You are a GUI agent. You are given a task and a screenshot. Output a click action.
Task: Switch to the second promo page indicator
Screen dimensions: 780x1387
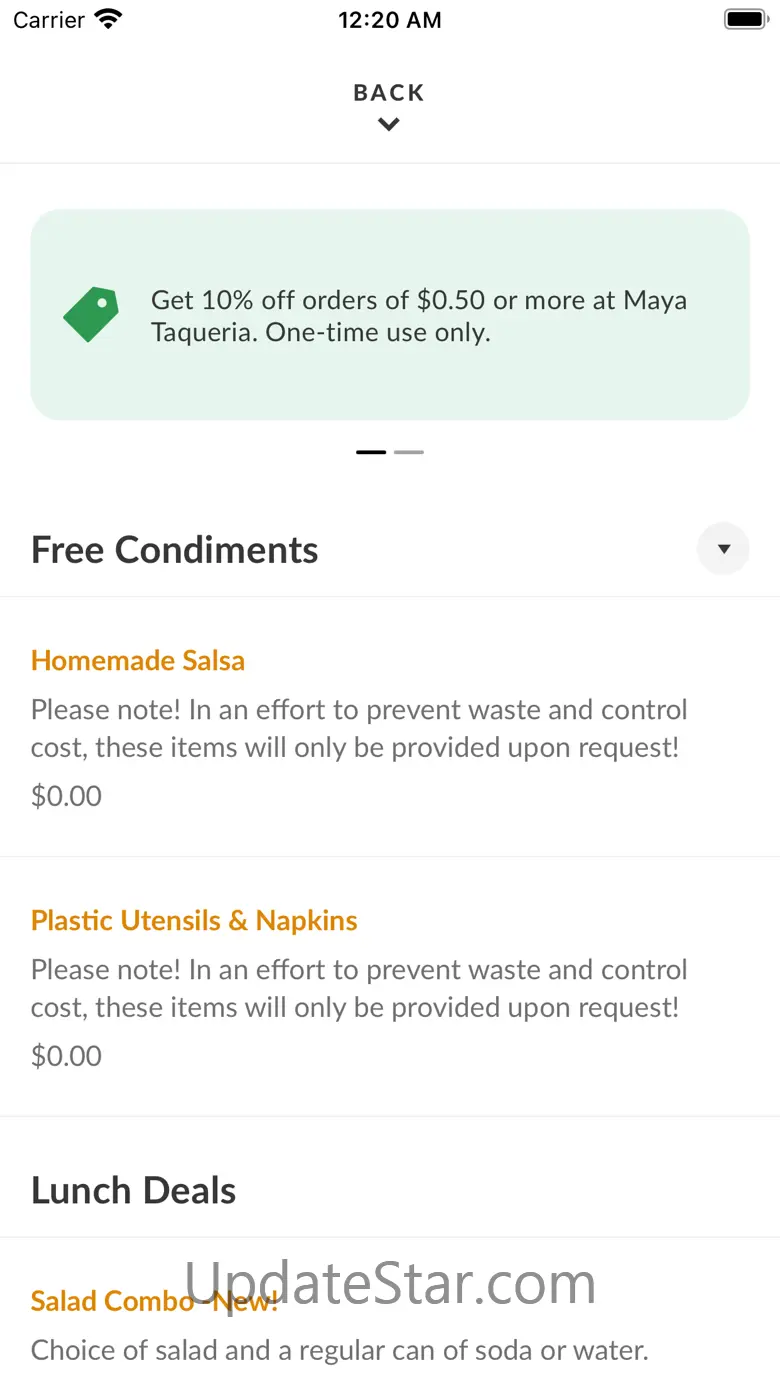(x=409, y=452)
